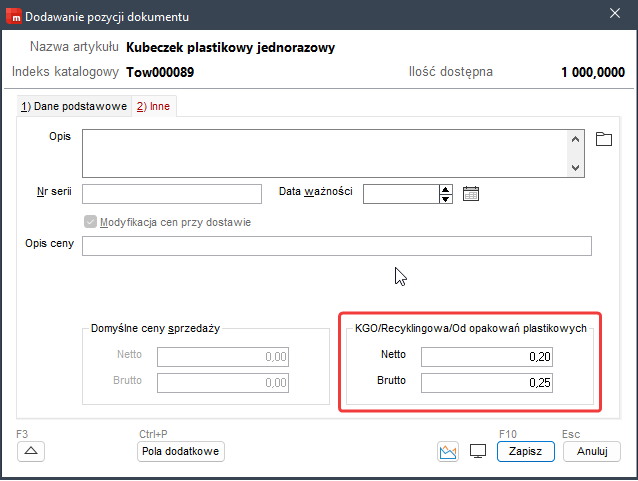Close the Dodawanie pozycji dokumentu dialog

(x=613, y=14)
